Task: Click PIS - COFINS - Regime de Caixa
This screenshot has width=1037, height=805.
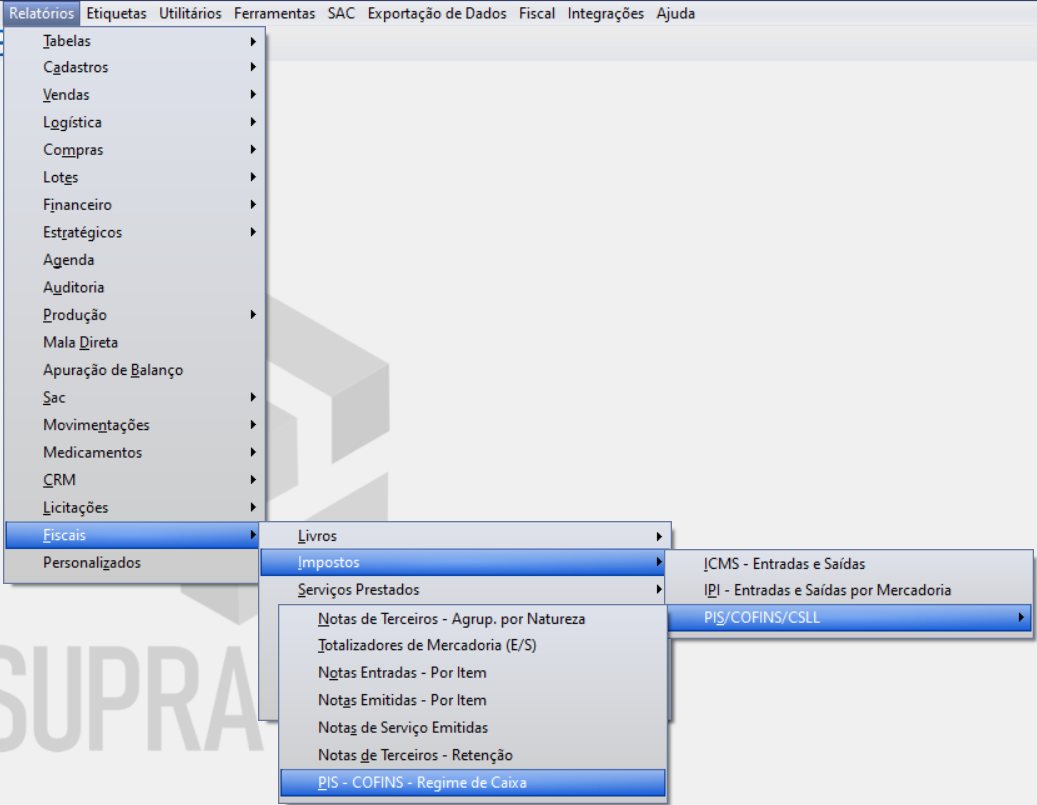Action: [421, 783]
